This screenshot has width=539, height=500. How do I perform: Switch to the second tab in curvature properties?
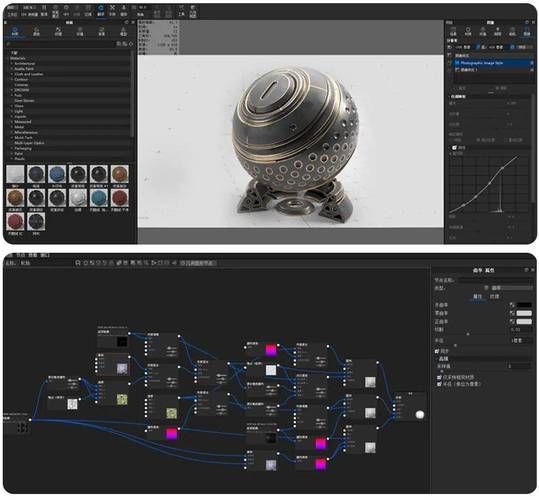(x=494, y=297)
